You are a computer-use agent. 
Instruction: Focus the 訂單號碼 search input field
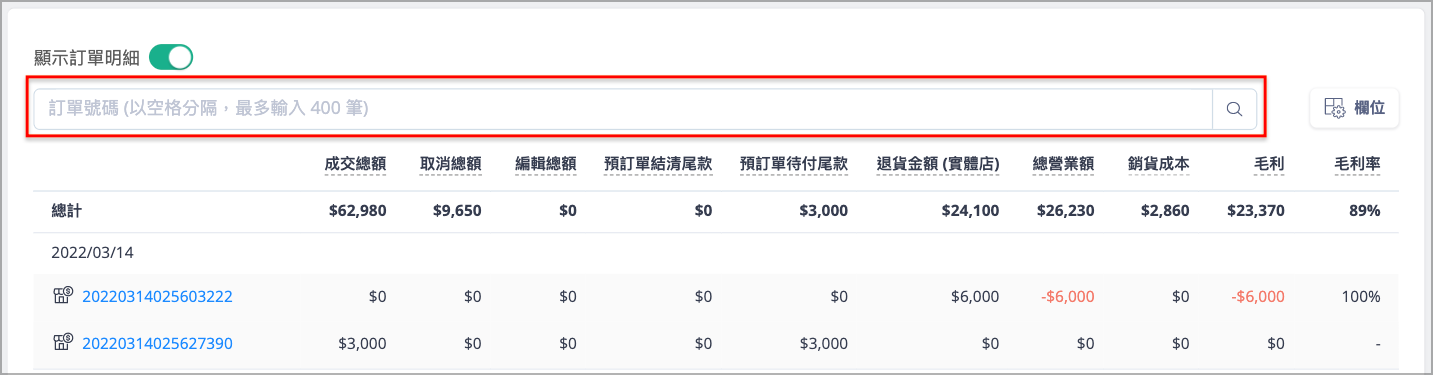[623, 109]
